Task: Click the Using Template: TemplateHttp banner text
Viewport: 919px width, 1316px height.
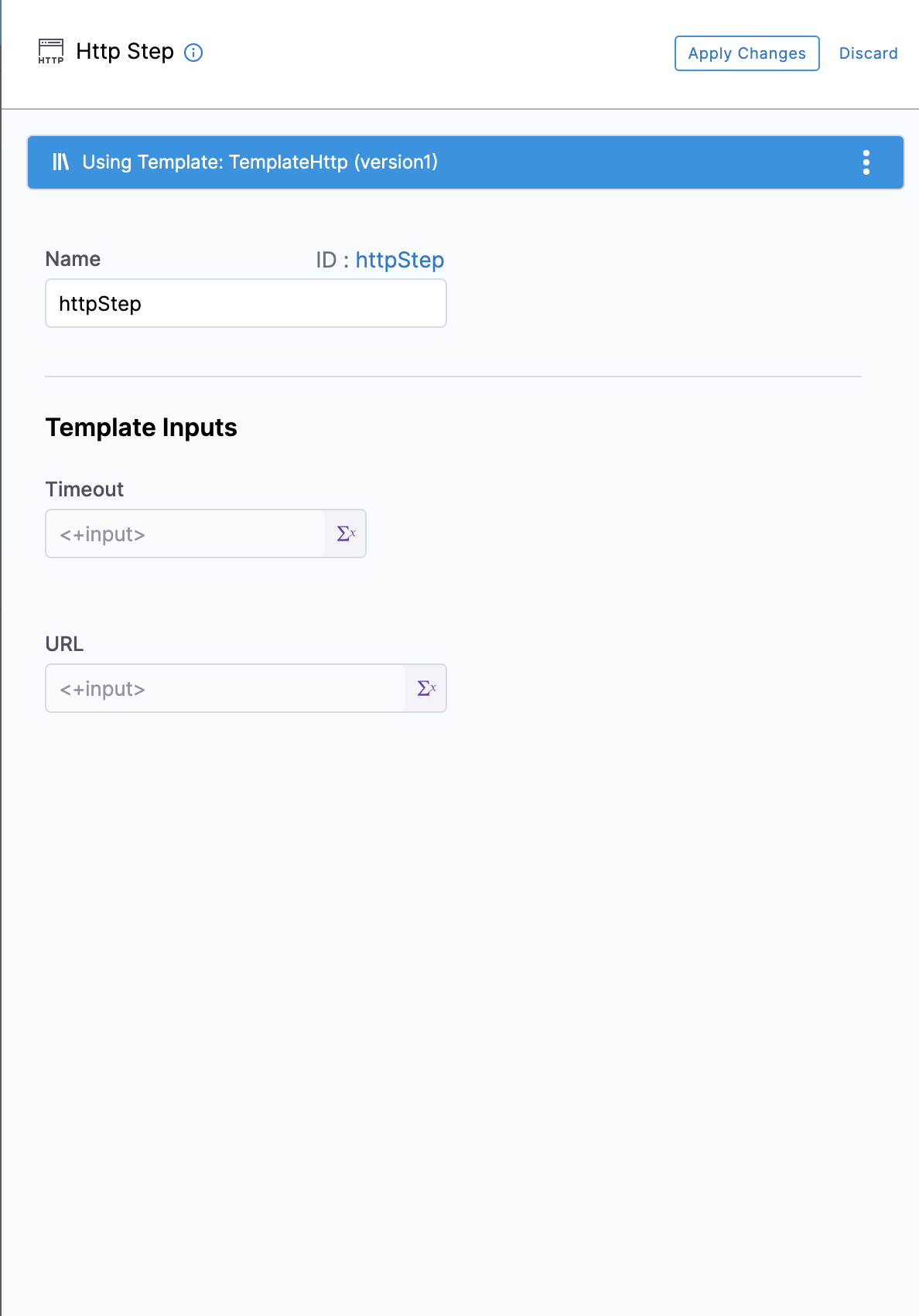Action: [260, 162]
